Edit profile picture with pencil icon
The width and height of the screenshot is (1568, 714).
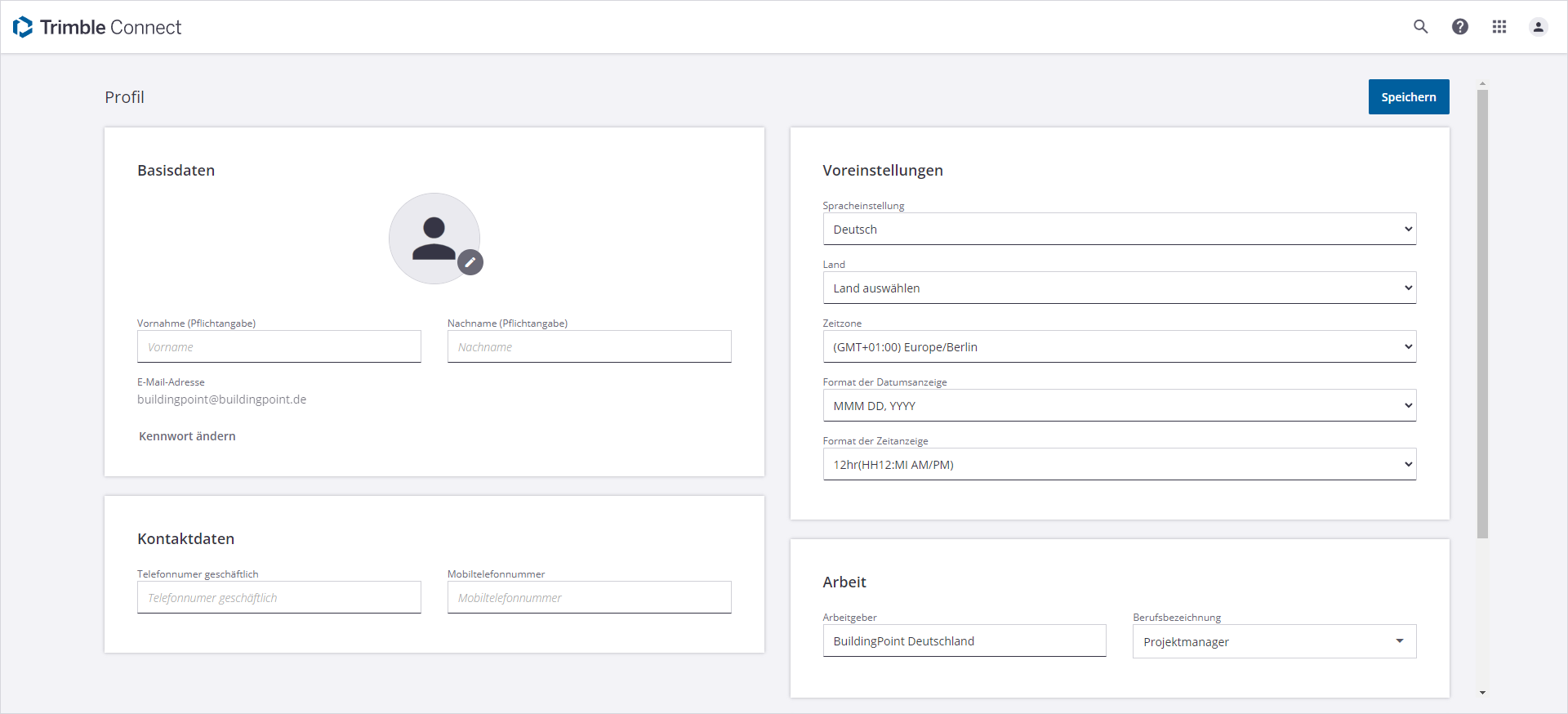(470, 262)
